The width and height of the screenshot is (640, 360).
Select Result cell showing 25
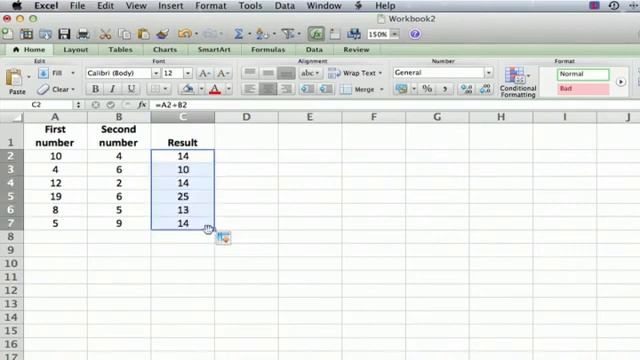point(183,196)
